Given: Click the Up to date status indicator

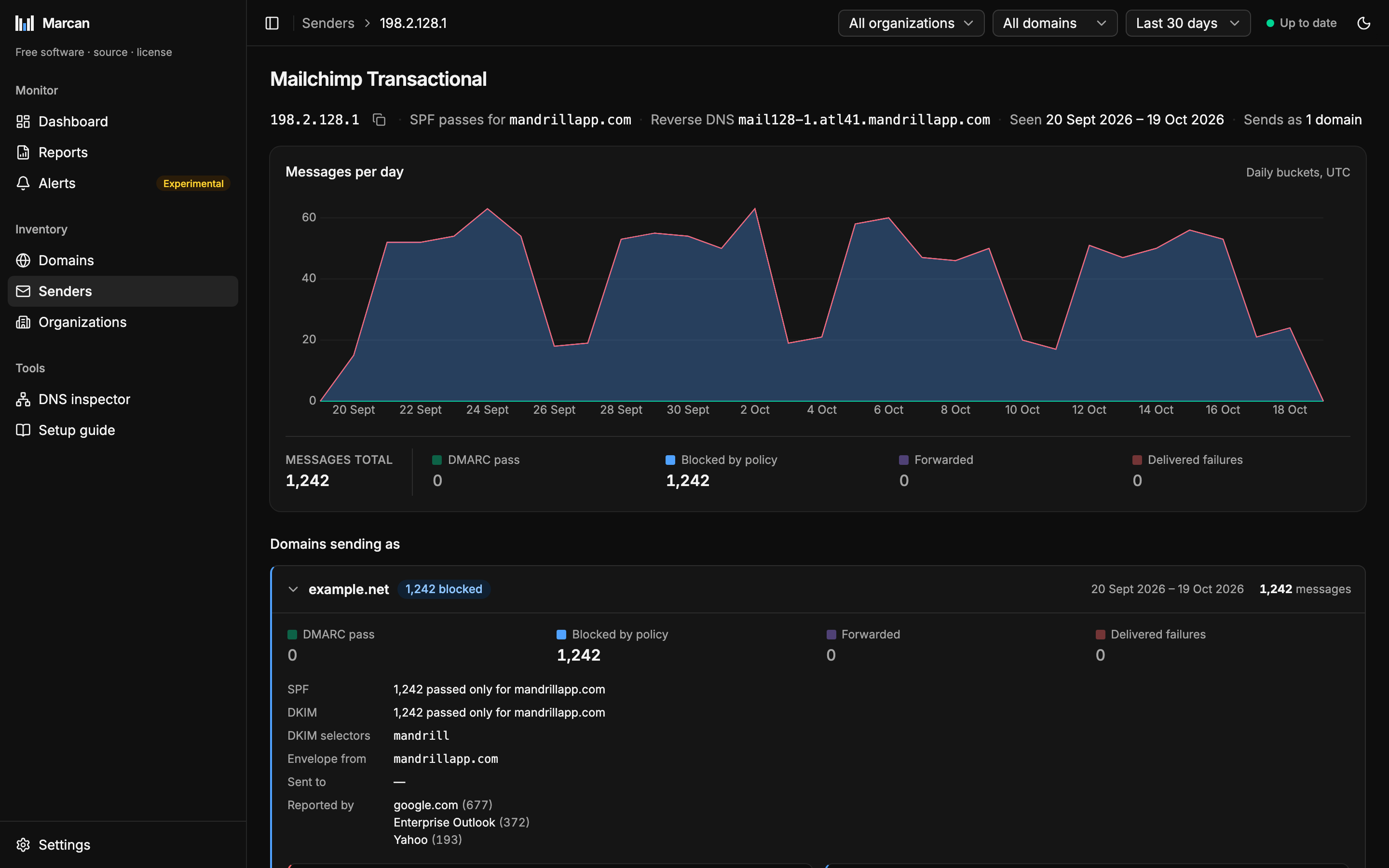Looking at the screenshot, I should pos(1301,23).
